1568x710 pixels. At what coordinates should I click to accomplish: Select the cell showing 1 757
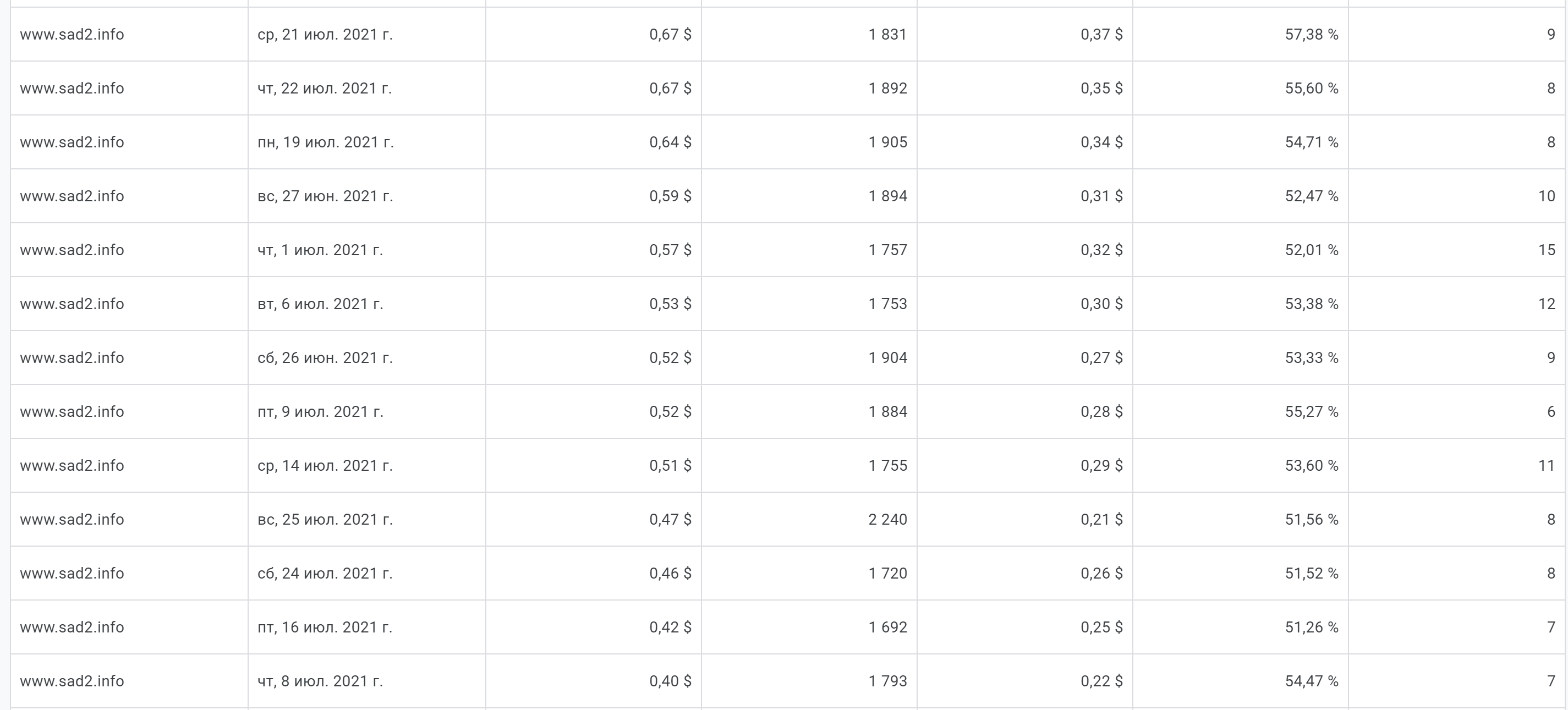point(887,250)
